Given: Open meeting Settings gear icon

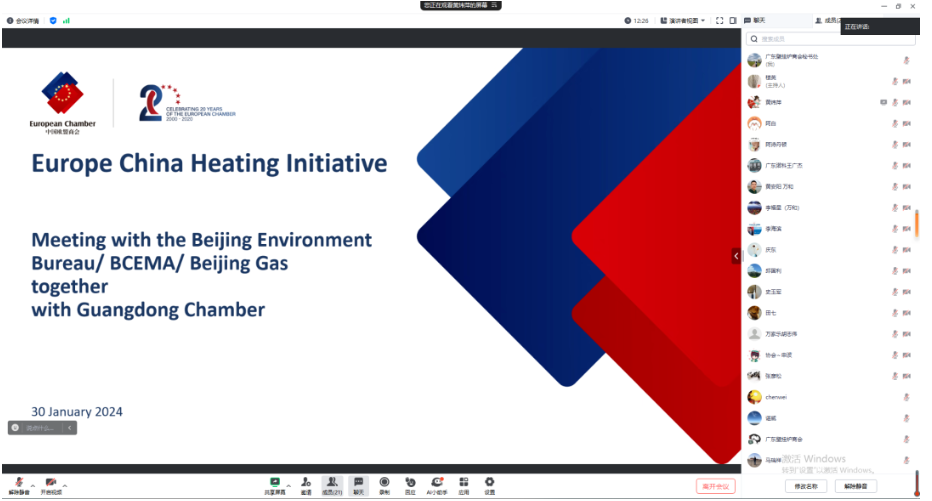Looking at the screenshot, I should (x=489, y=486).
